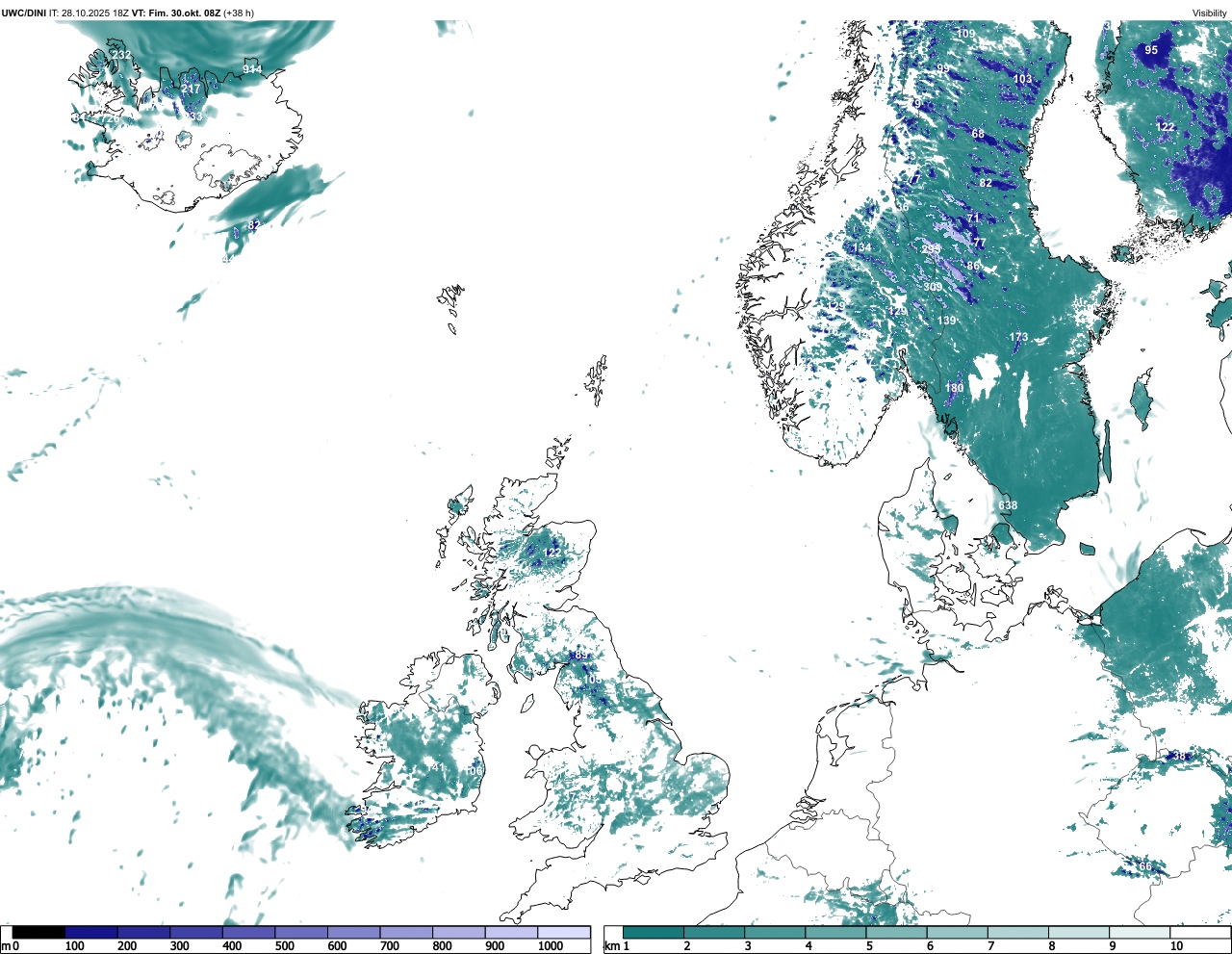Image resolution: width=1232 pixels, height=954 pixels.
Task: Click the '95' value over Finland
Action: 1151,50
